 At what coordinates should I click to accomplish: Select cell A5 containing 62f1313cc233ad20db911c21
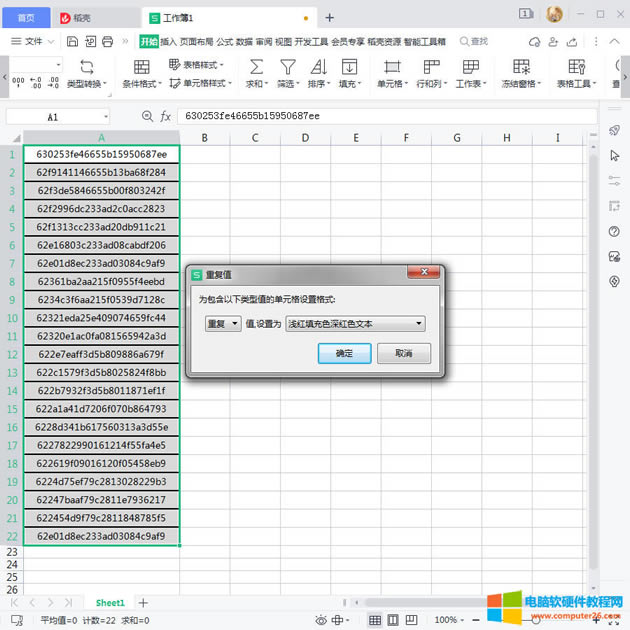[x=101, y=227]
